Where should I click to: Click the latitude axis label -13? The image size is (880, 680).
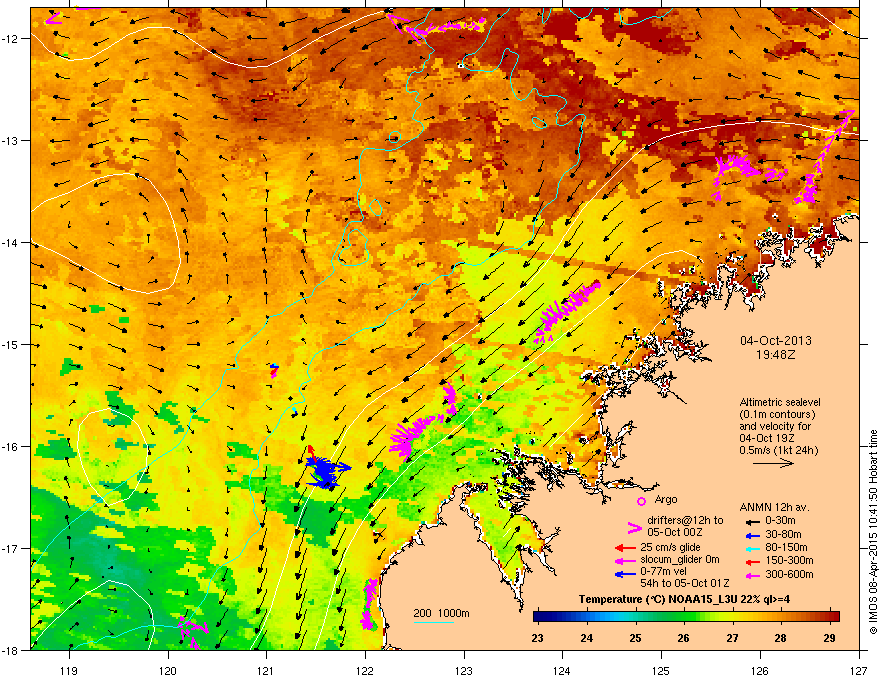click(x=11, y=140)
